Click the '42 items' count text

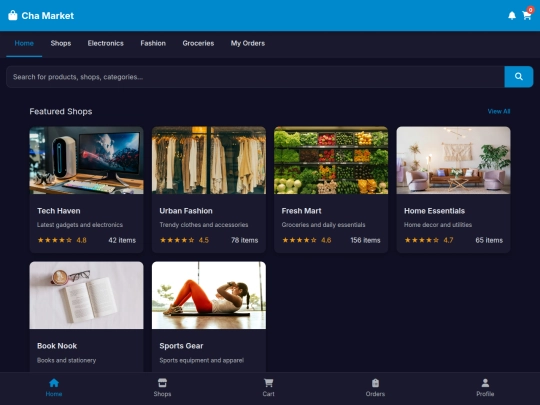122,240
